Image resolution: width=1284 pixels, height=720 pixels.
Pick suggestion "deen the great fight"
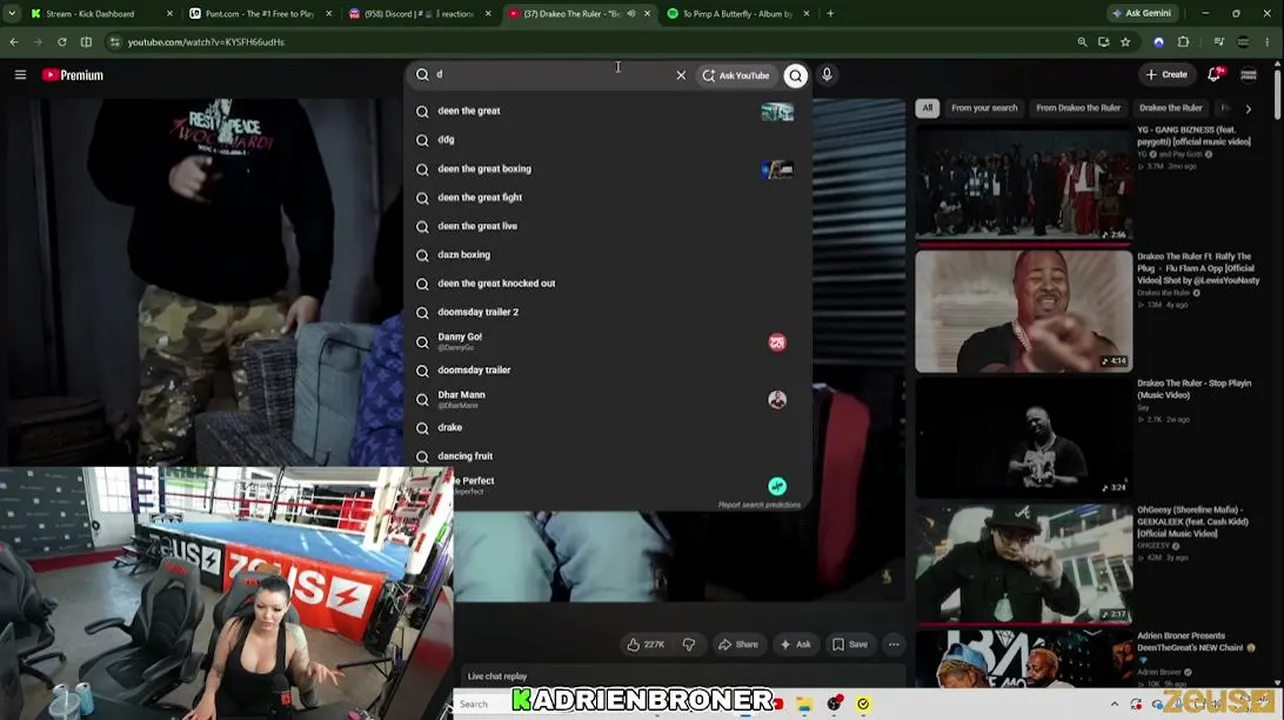click(x=609, y=197)
